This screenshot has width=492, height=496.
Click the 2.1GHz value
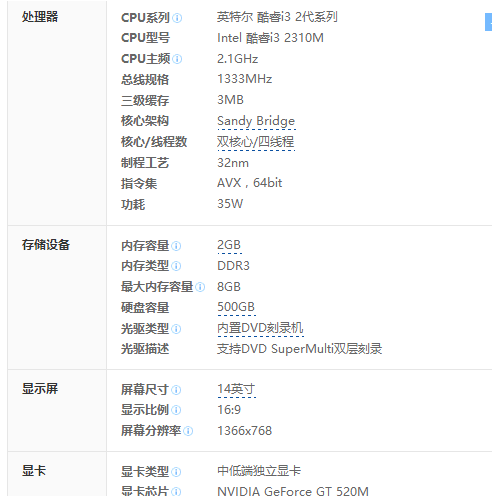coord(238,59)
